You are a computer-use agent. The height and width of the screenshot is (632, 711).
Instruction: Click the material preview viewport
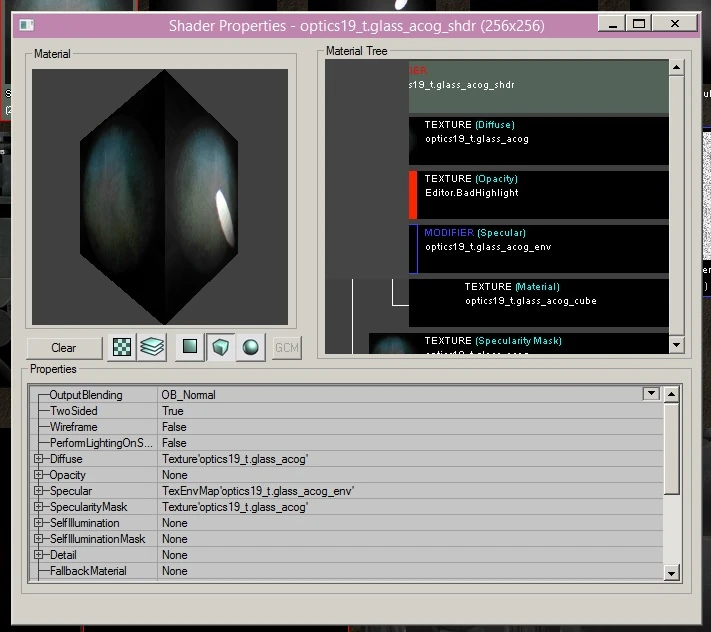(x=160, y=197)
